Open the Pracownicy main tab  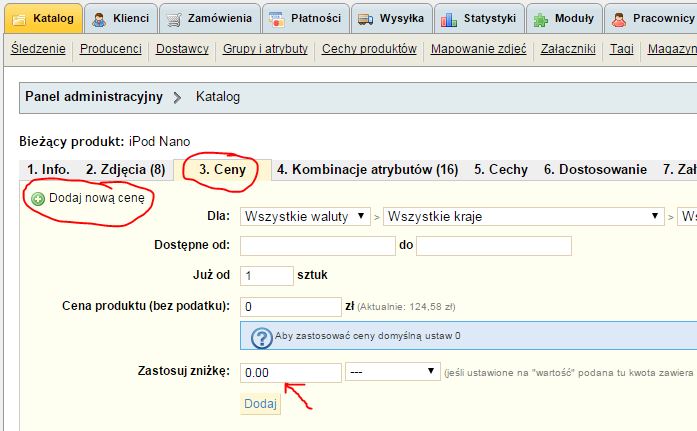click(x=651, y=18)
